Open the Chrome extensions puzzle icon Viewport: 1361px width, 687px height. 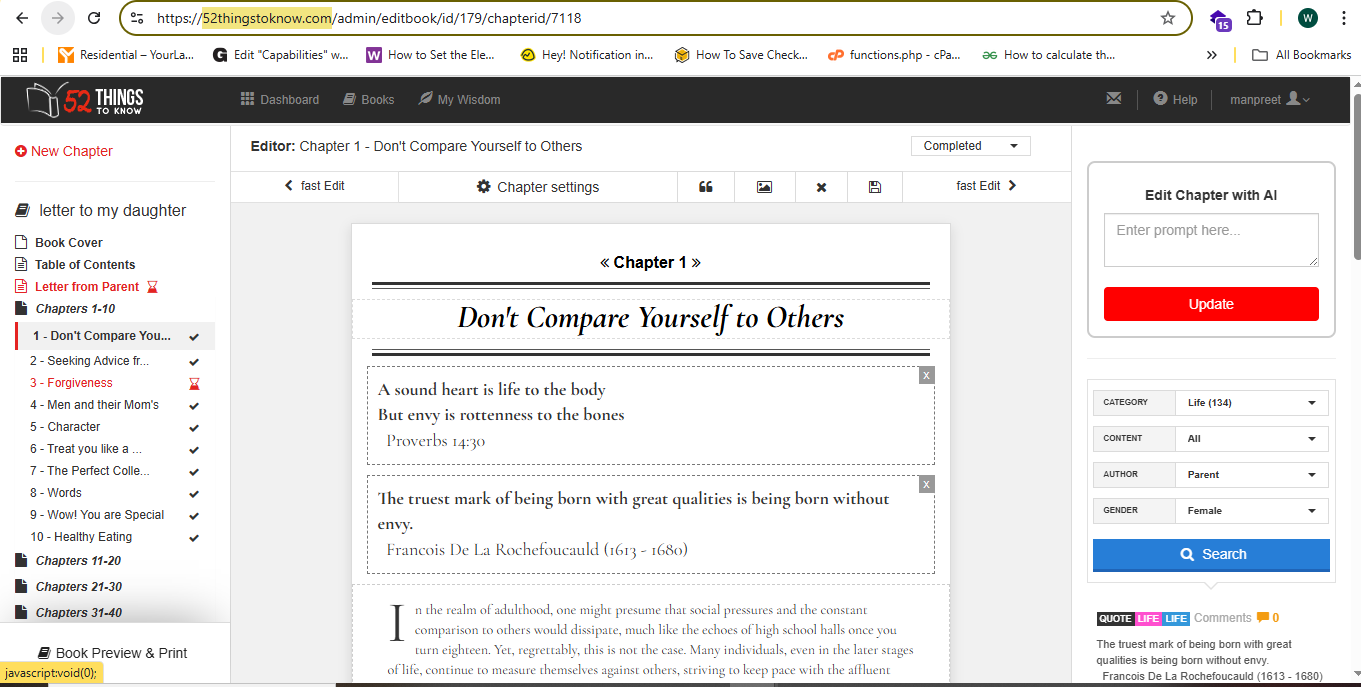pos(1254,18)
